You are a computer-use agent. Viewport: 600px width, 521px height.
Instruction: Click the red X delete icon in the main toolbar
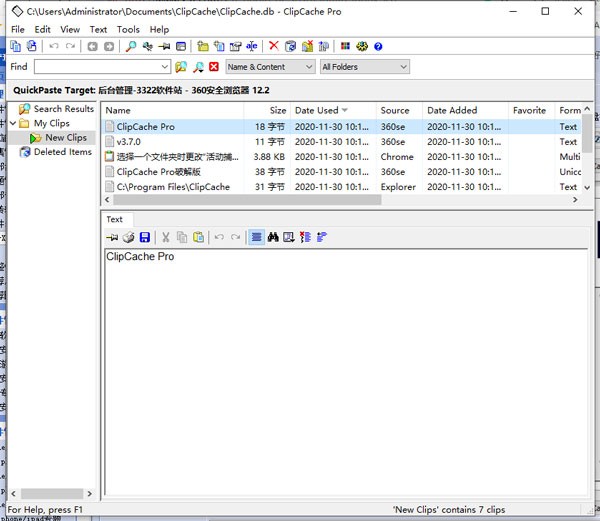[273, 46]
